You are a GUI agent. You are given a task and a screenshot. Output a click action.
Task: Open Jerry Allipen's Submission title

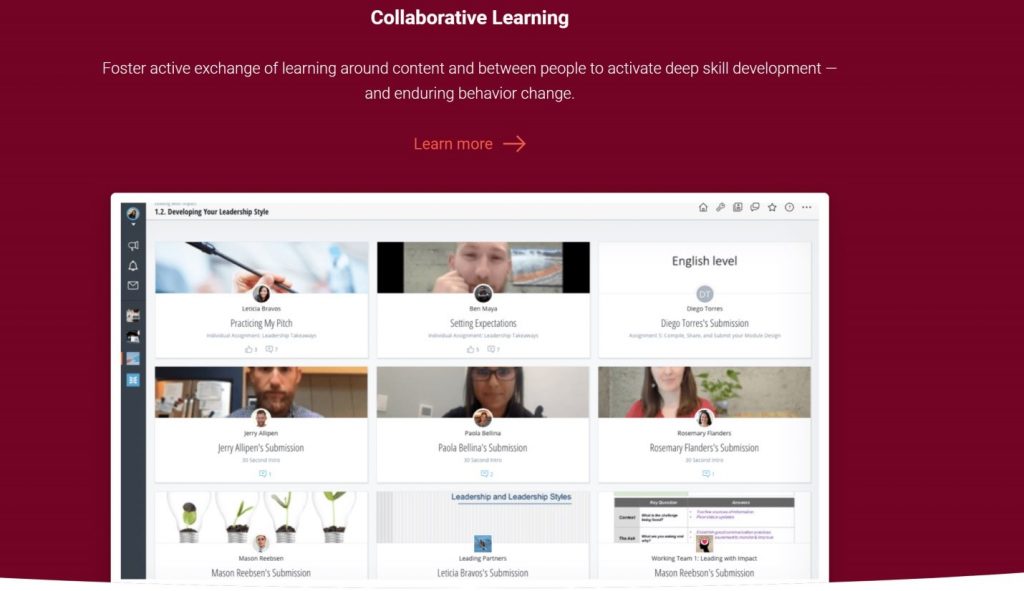(x=261, y=448)
